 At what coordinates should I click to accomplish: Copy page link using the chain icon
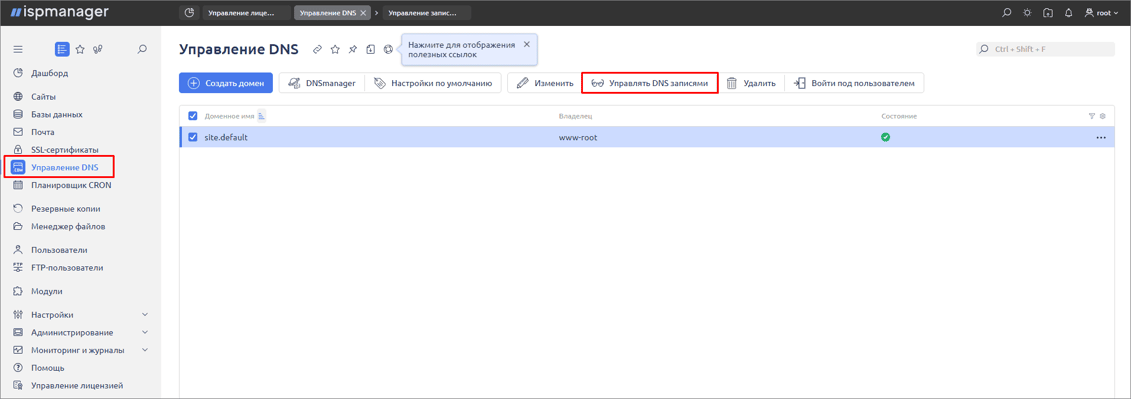(317, 49)
